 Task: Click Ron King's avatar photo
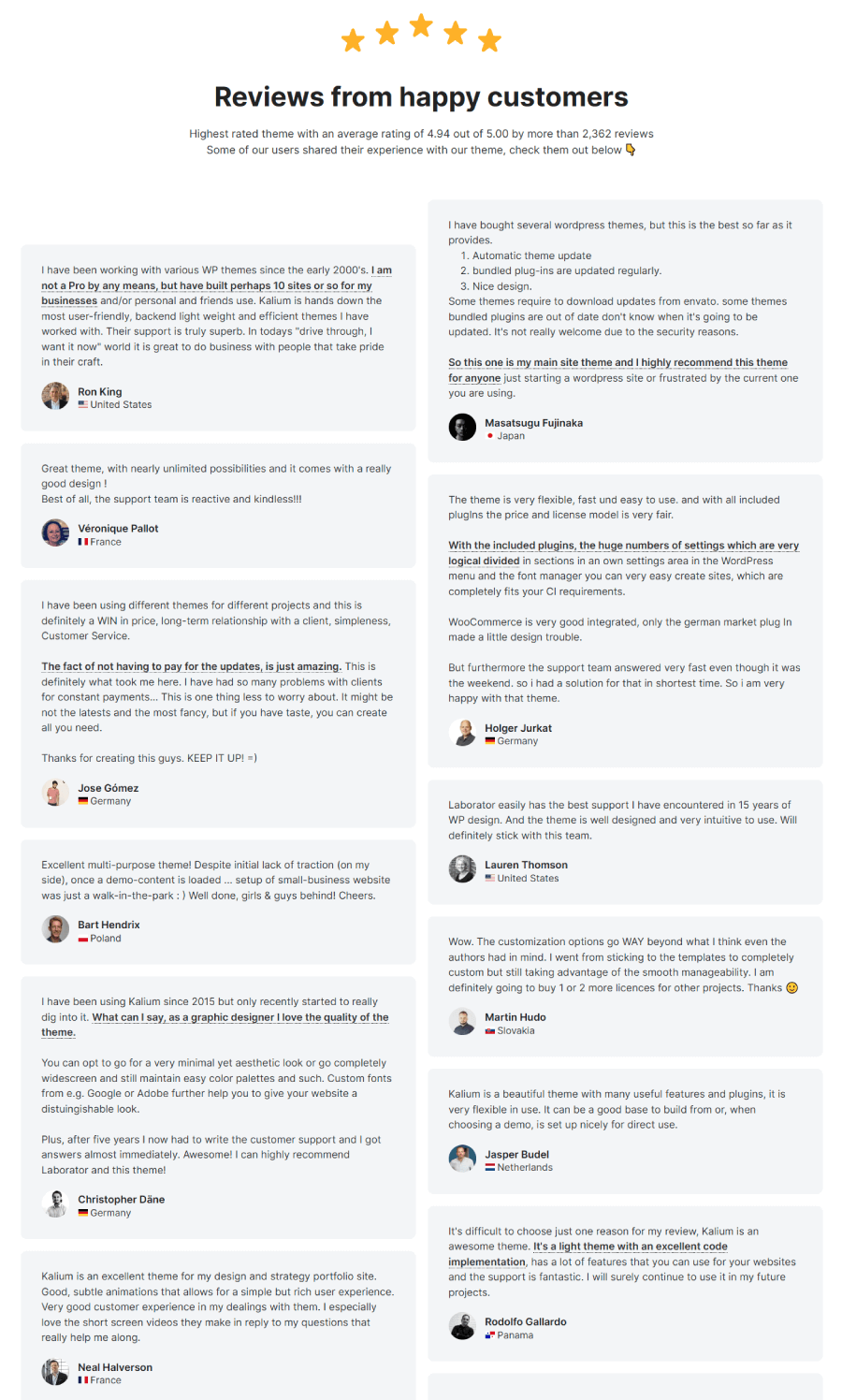(x=55, y=396)
